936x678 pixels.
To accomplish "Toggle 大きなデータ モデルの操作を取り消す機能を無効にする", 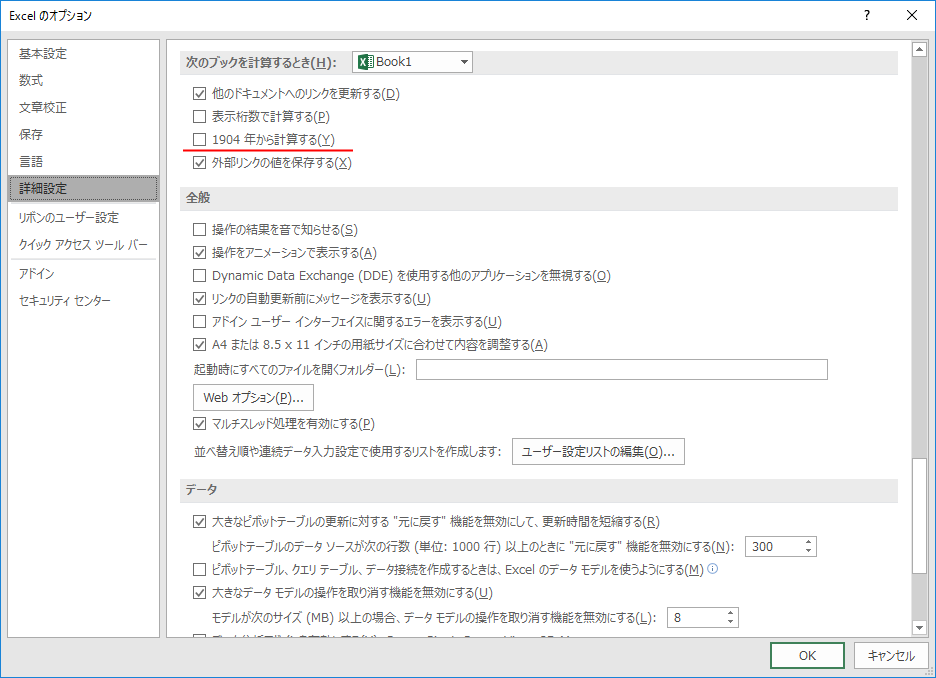I will click(x=199, y=593).
